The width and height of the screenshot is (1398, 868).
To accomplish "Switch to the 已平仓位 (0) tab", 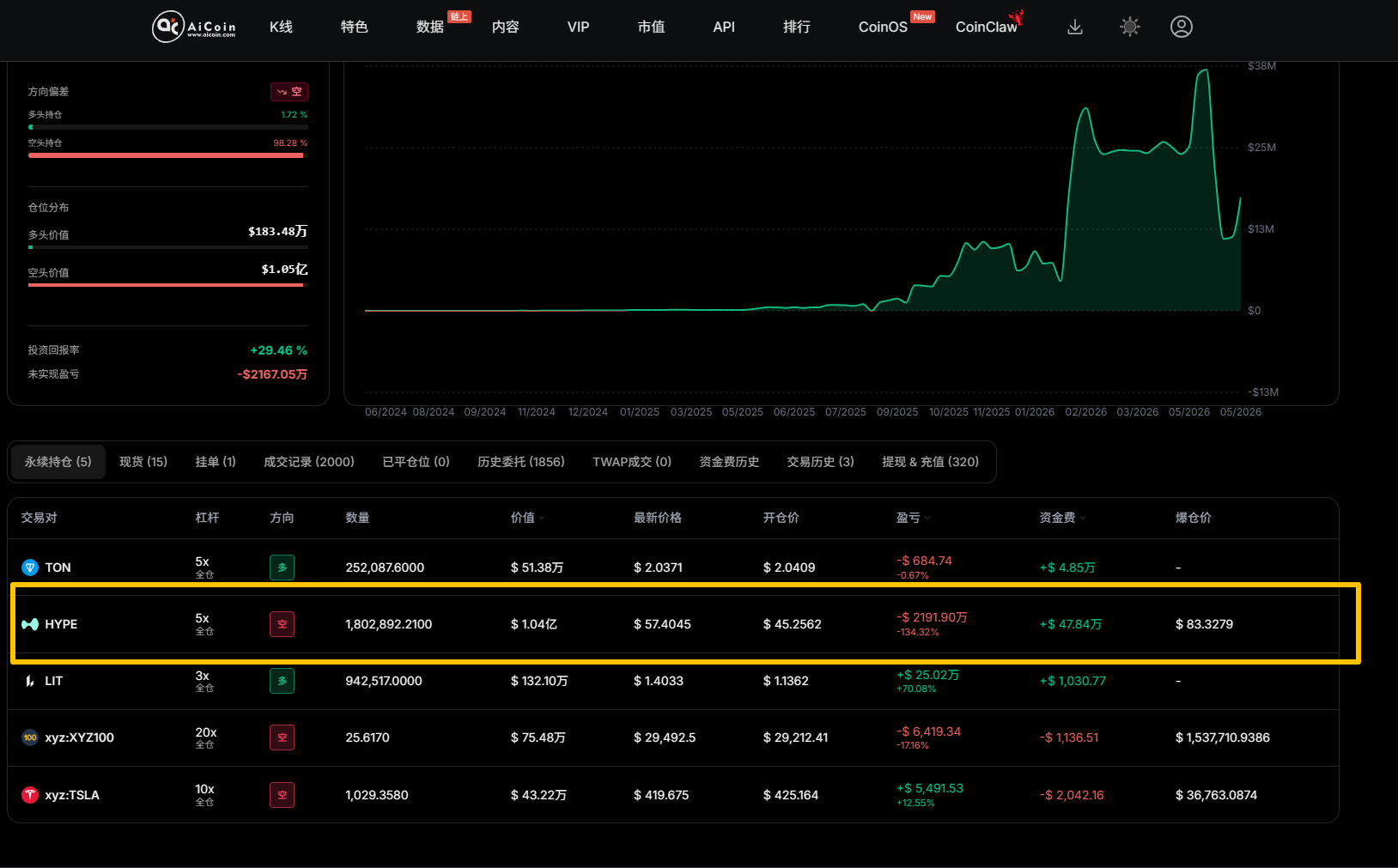I will [416, 462].
